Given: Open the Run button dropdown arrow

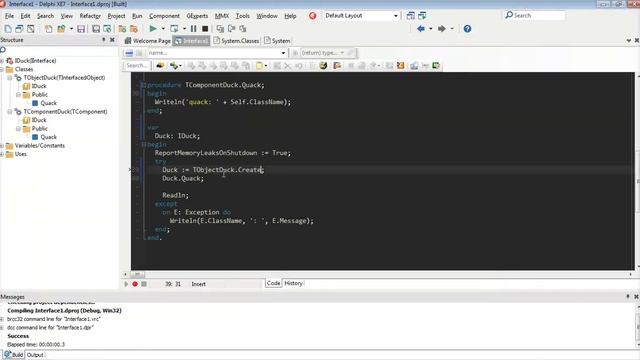Looking at the screenshot, I should pos(163,29).
